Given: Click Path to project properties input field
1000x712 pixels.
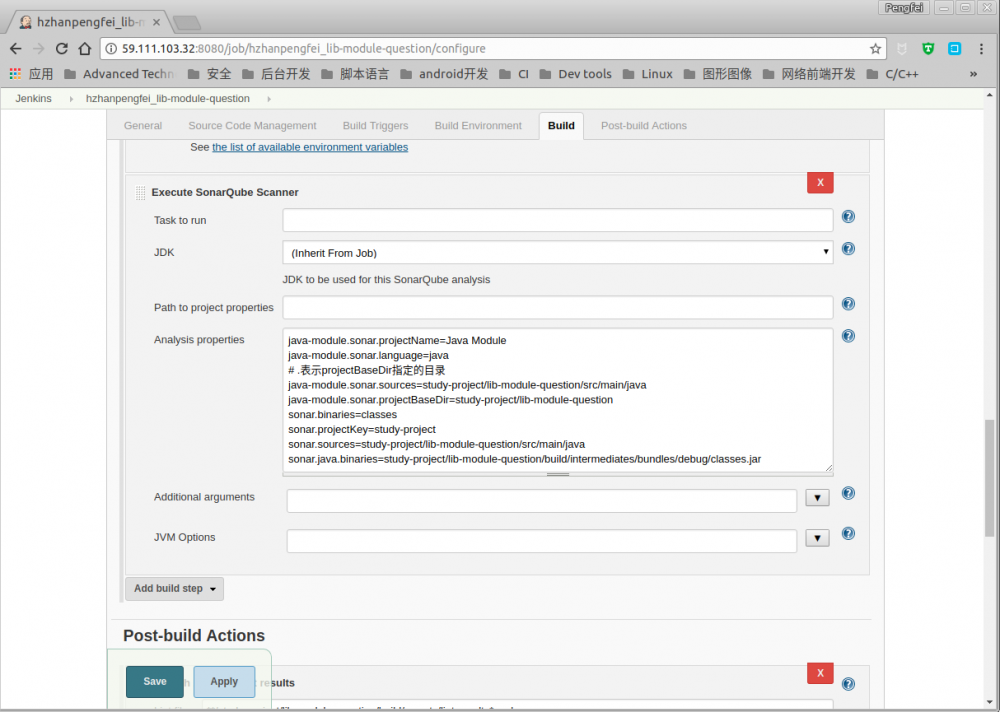Looking at the screenshot, I should 557,308.
